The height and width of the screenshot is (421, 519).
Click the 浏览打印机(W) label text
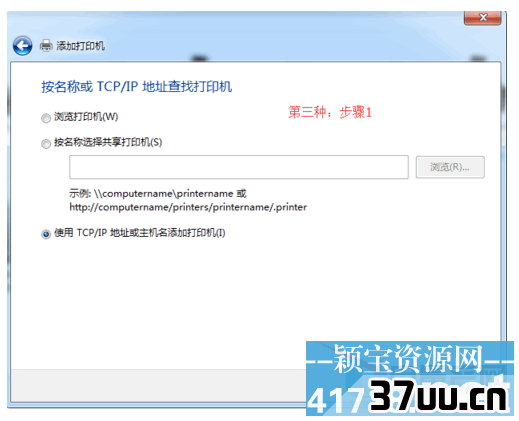coord(86,117)
